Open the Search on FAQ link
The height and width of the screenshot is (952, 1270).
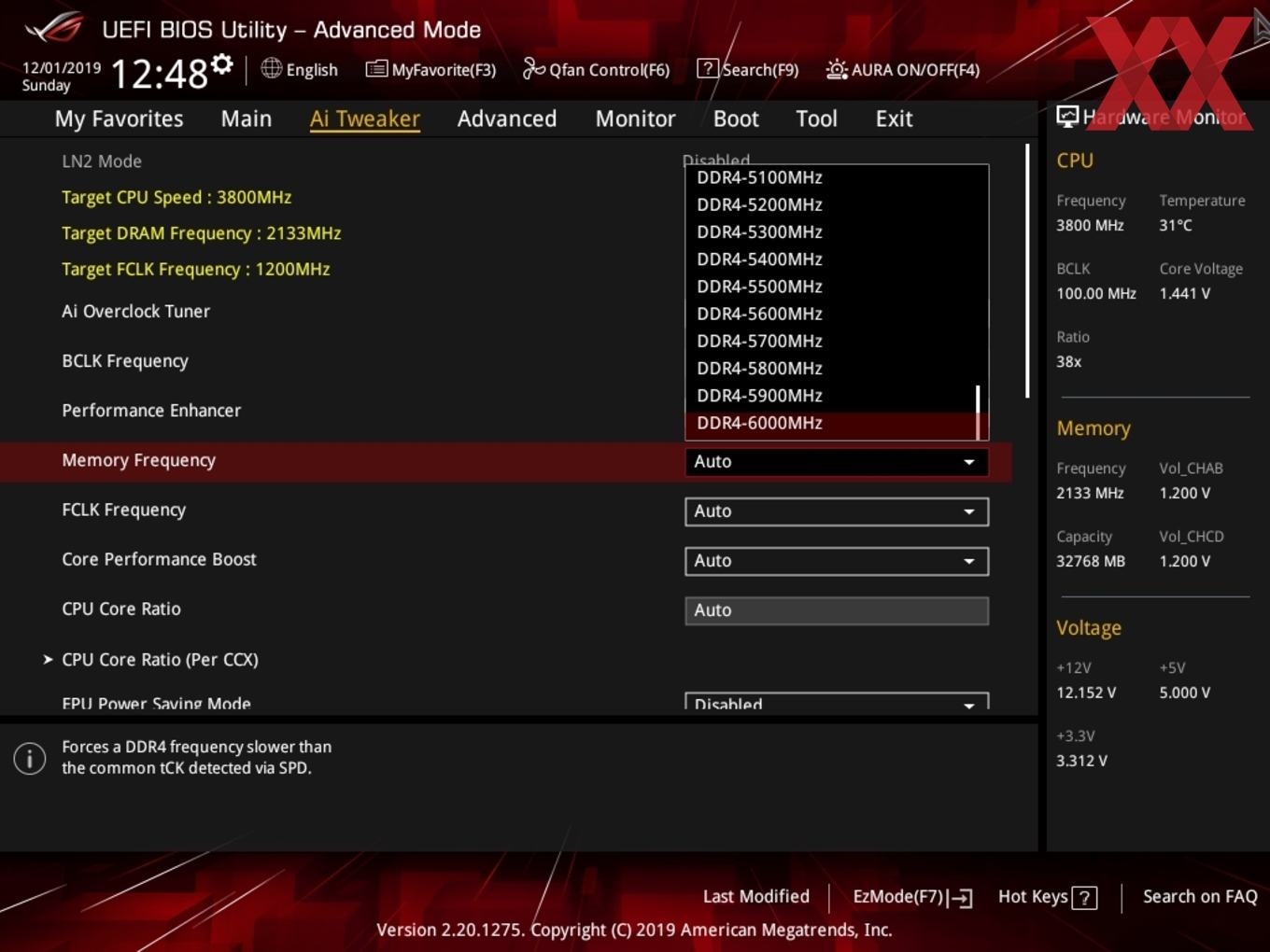coord(1200,896)
